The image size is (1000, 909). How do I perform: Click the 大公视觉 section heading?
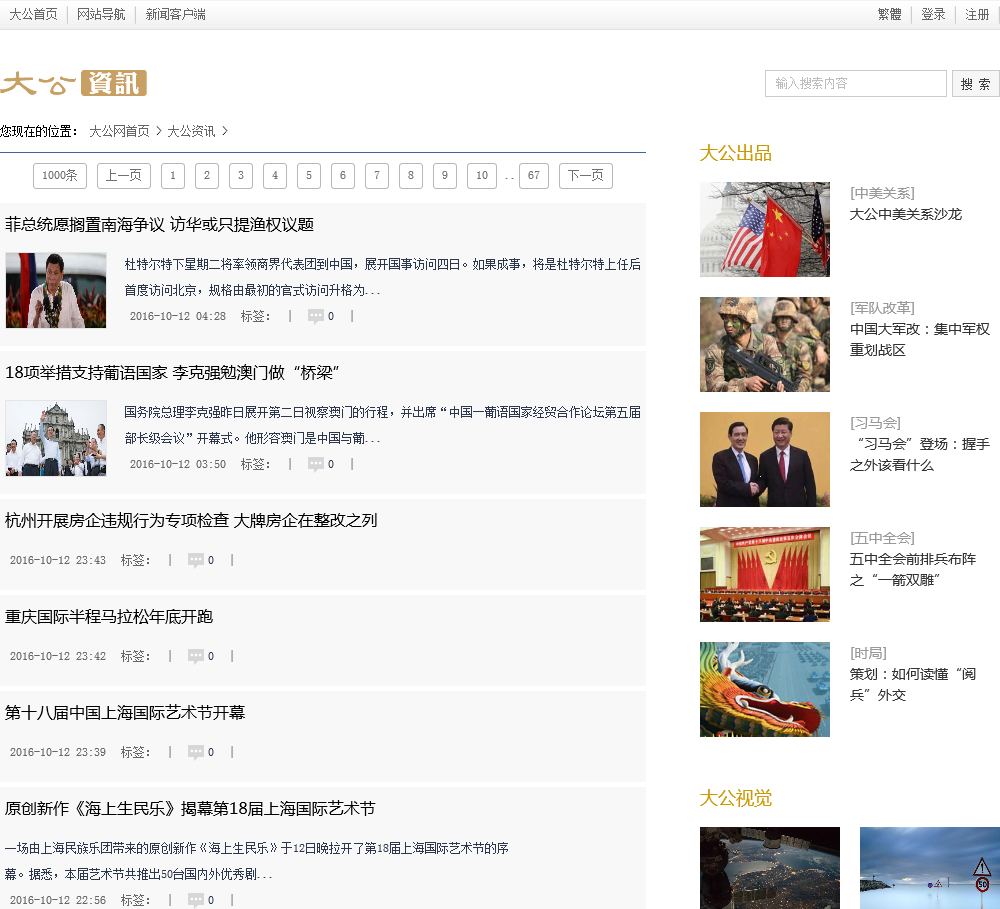[735, 798]
